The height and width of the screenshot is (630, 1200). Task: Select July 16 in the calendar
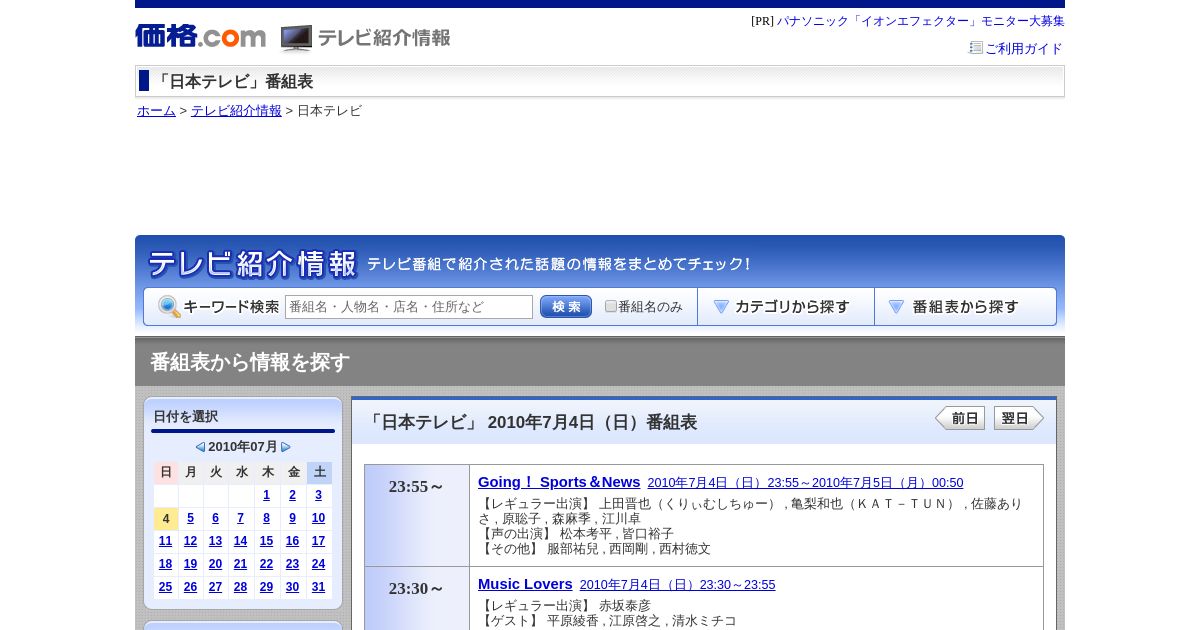click(292, 541)
